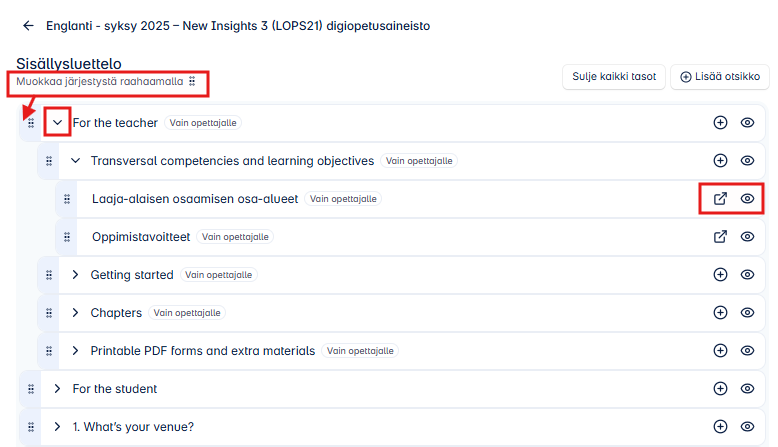Expand 1. What's your venue? chapter
This screenshot has height=447, width=778.
tap(57, 427)
